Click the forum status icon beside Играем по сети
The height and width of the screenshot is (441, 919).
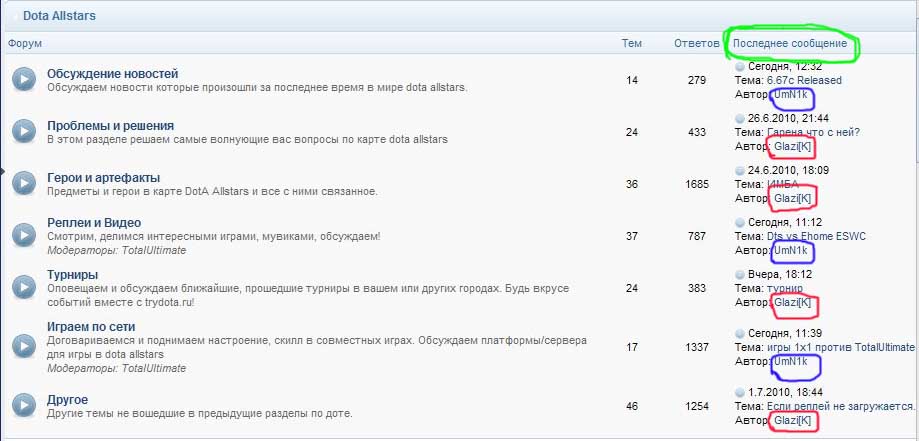(24, 345)
